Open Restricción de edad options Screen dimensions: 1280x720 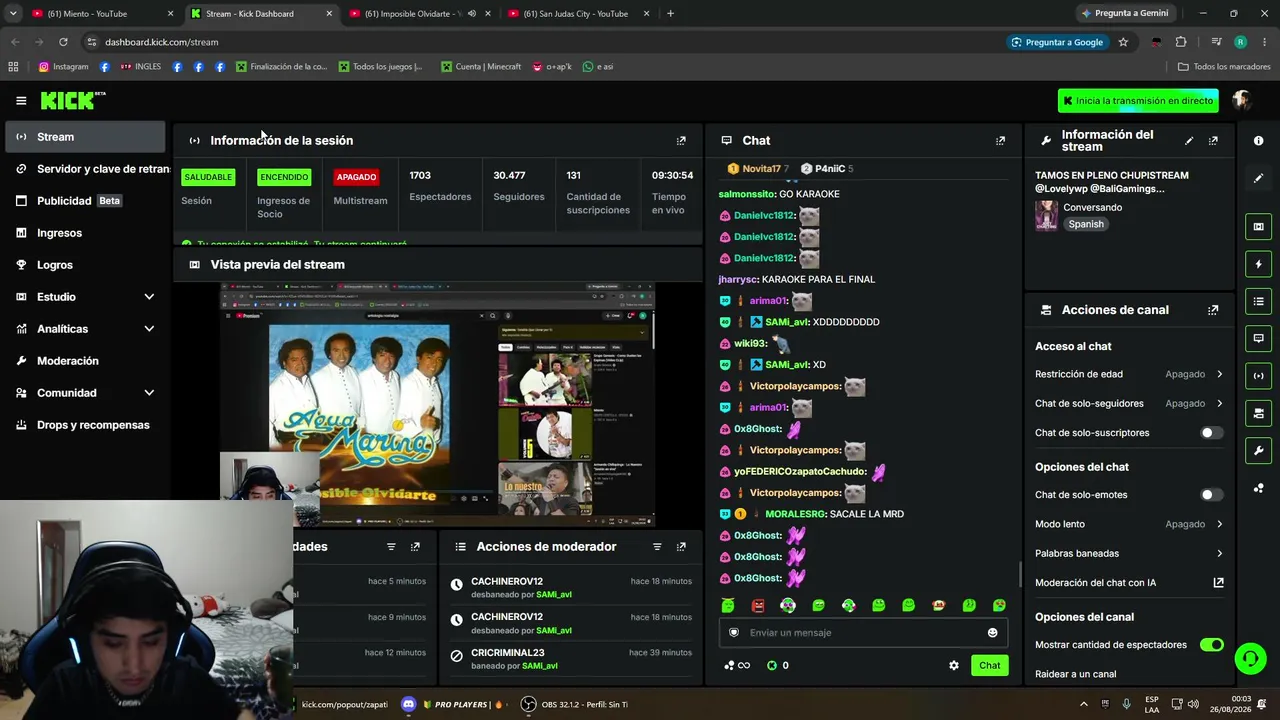(x=1129, y=374)
